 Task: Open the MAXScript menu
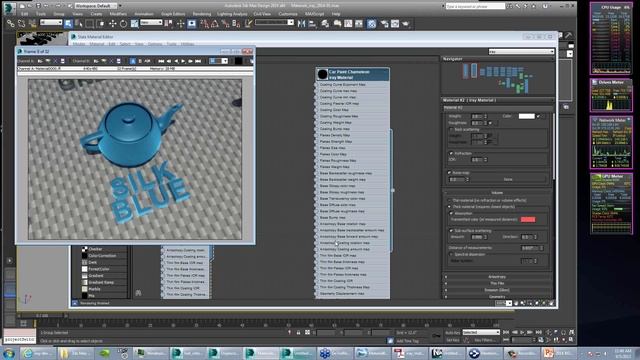click(314, 14)
